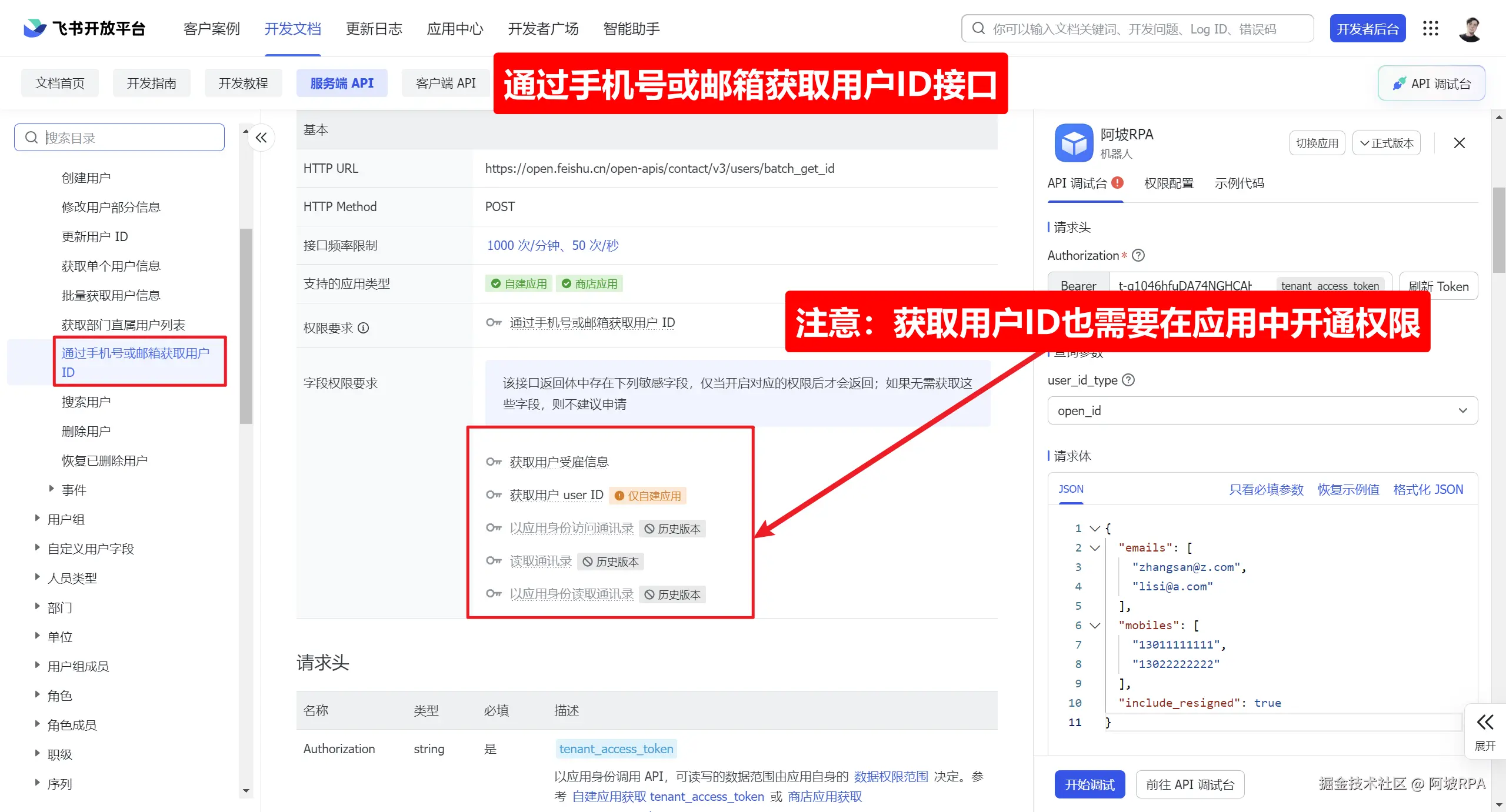Open the user avatar profile menu
The width and height of the screenshot is (1506, 812).
pyautogui.click(x=1470, y=29)
